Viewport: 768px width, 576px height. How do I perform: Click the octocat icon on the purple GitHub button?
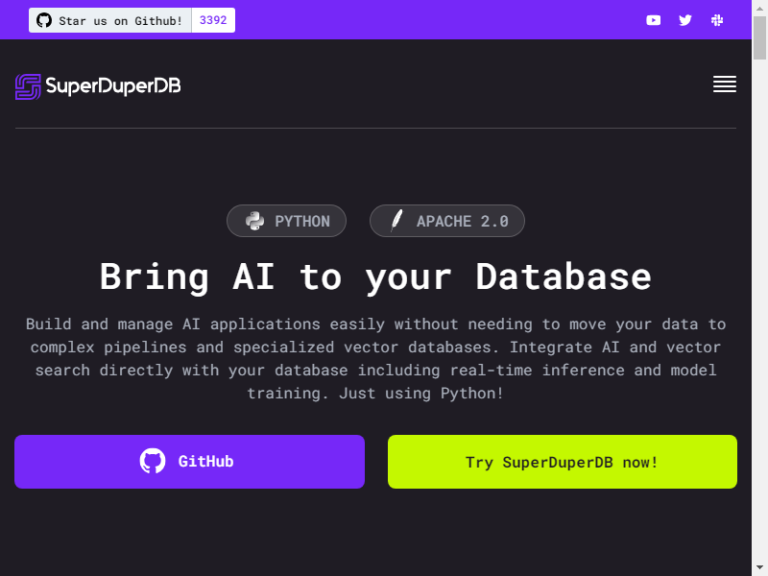[152, 461]
